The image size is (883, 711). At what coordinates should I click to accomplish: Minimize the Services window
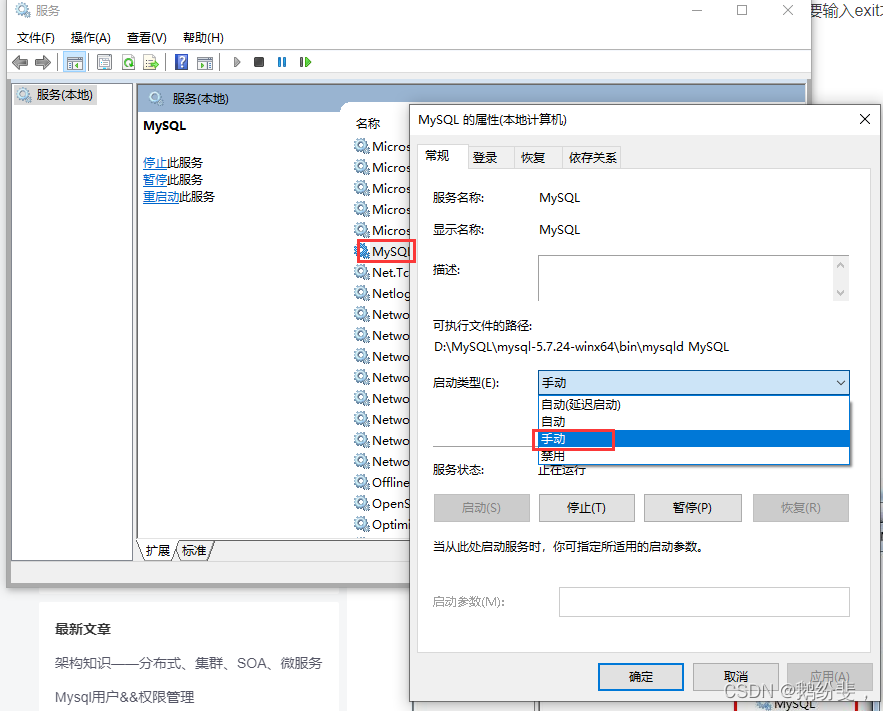(697, 10)
